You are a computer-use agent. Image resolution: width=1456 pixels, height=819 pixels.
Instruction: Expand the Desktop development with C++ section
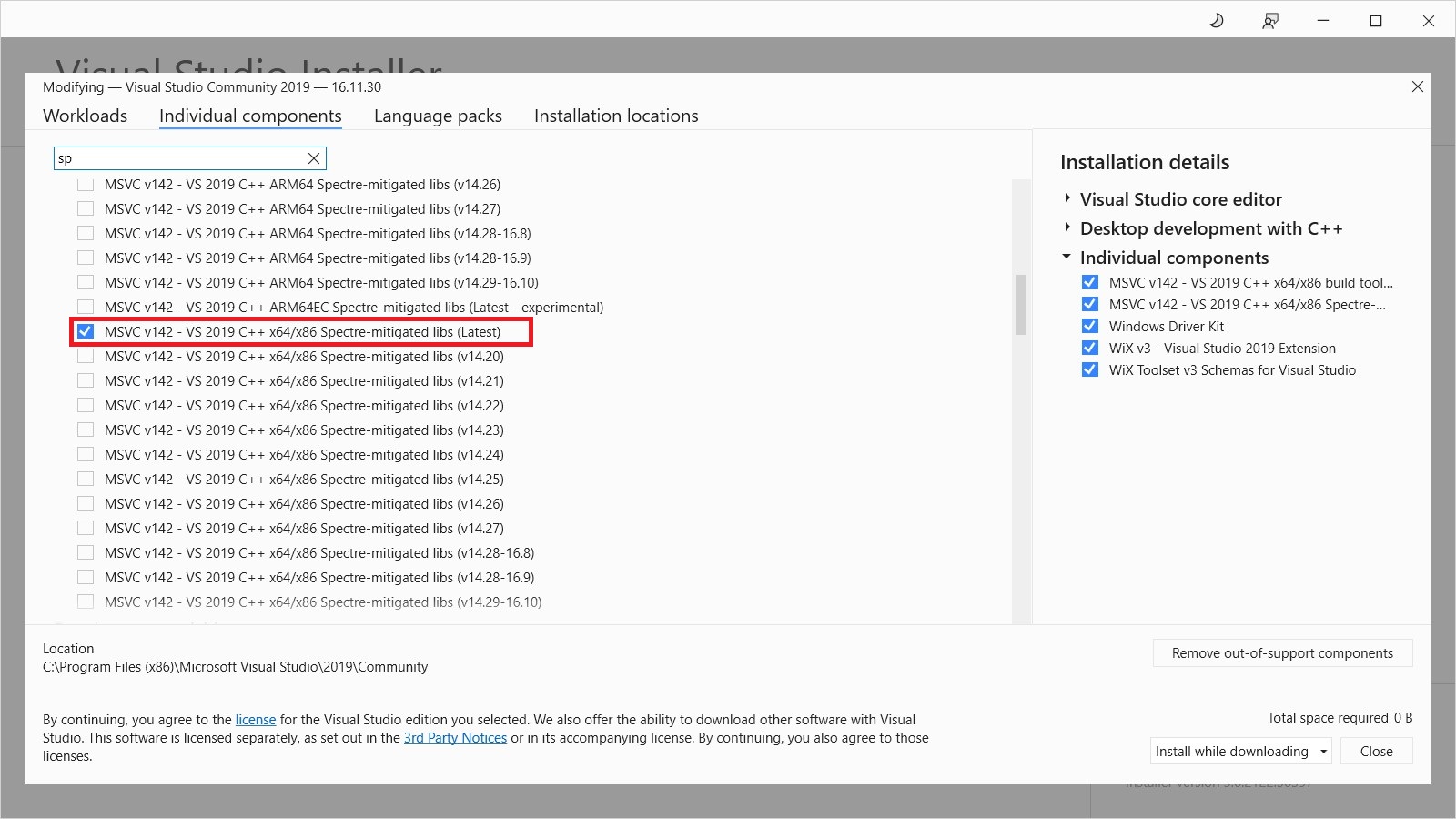tap(1067, 227)
